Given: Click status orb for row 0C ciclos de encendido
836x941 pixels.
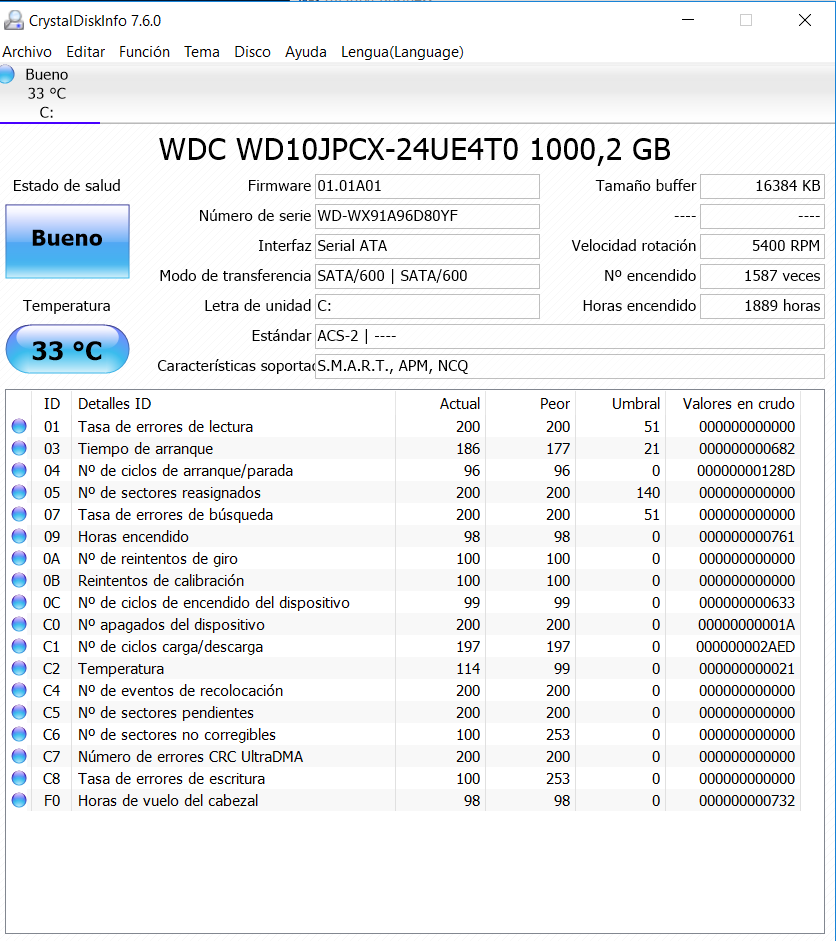Looking at the screenshot, I should (19, 602).
